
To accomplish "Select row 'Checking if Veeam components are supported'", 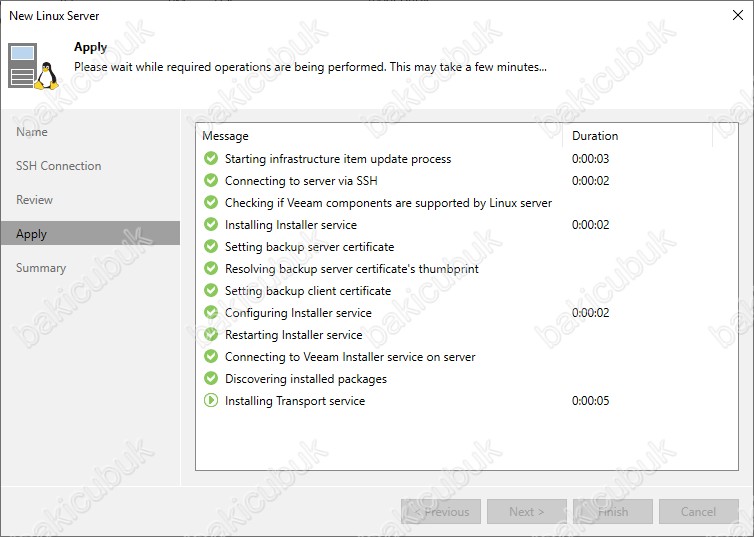I will [x=466, y=203].
